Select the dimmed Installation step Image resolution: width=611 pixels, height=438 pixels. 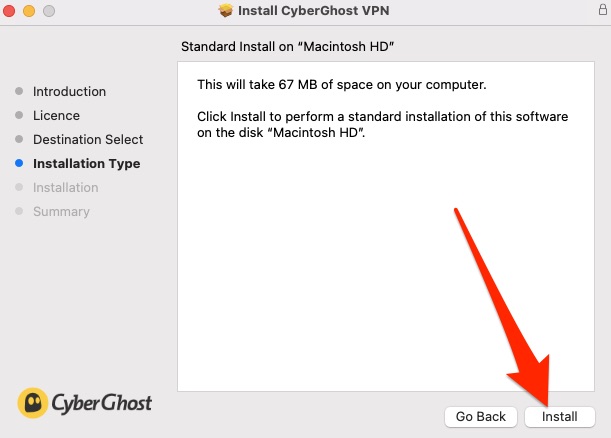pos(65,187)
